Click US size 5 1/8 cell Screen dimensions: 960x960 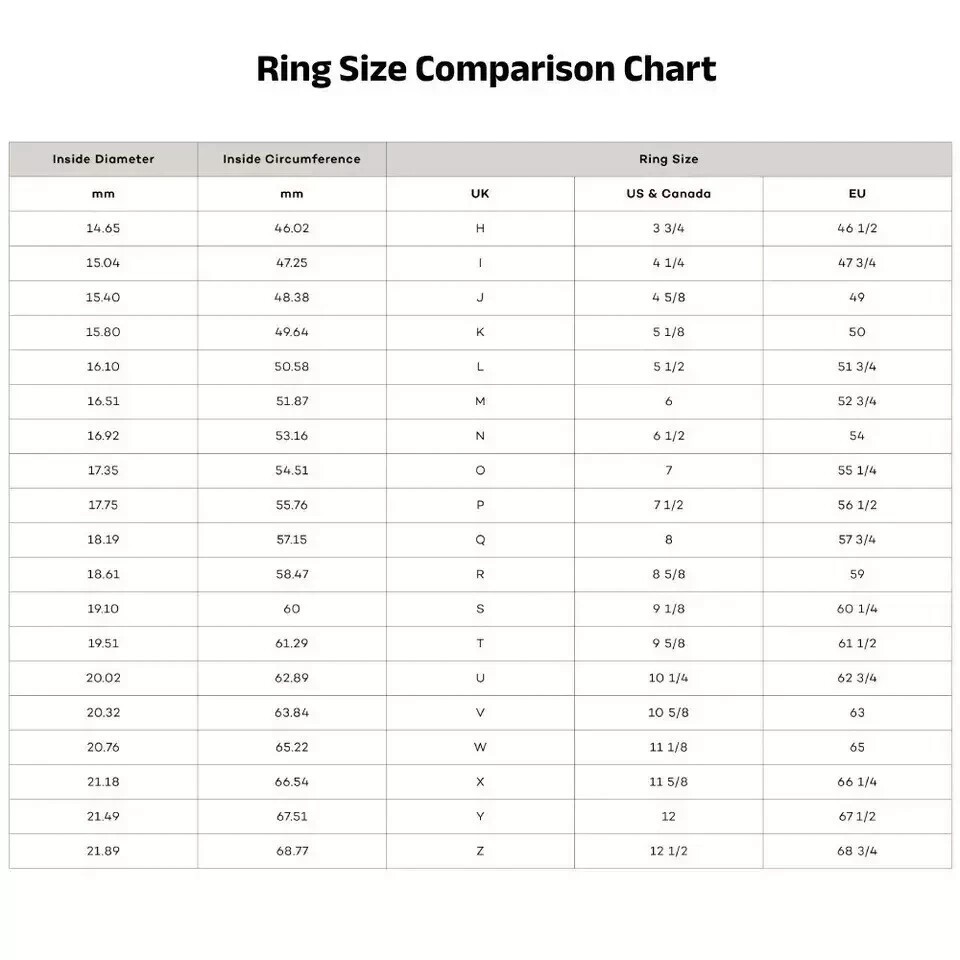[669, 332]
